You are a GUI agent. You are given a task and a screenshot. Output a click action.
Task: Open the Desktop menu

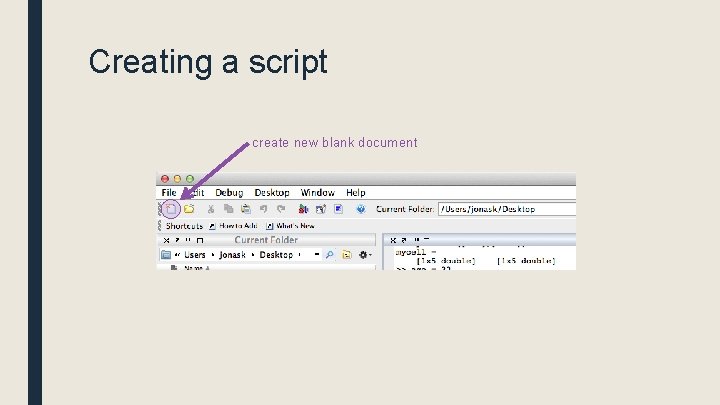pos(272,192)
